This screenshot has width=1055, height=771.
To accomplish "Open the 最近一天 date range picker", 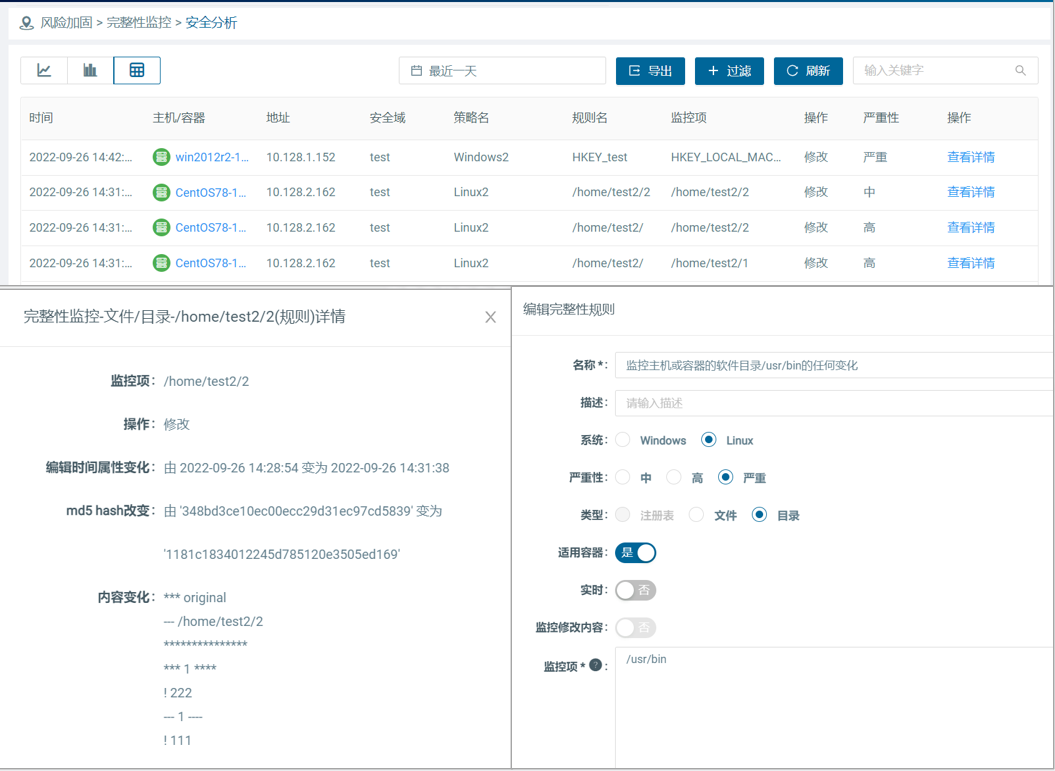I will [x=502, y=71].
